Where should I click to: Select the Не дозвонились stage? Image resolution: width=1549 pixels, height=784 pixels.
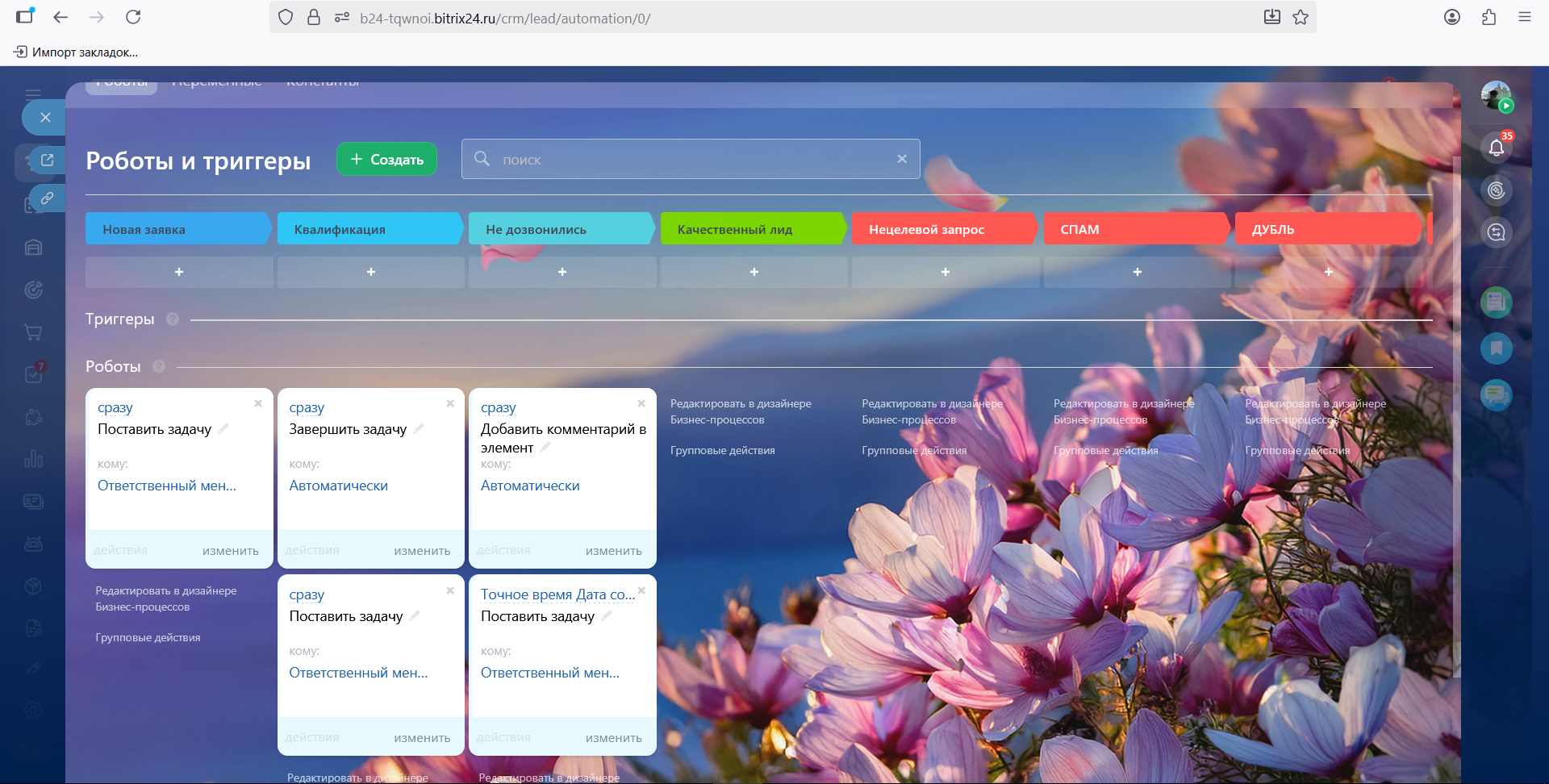tap(562, 229)
